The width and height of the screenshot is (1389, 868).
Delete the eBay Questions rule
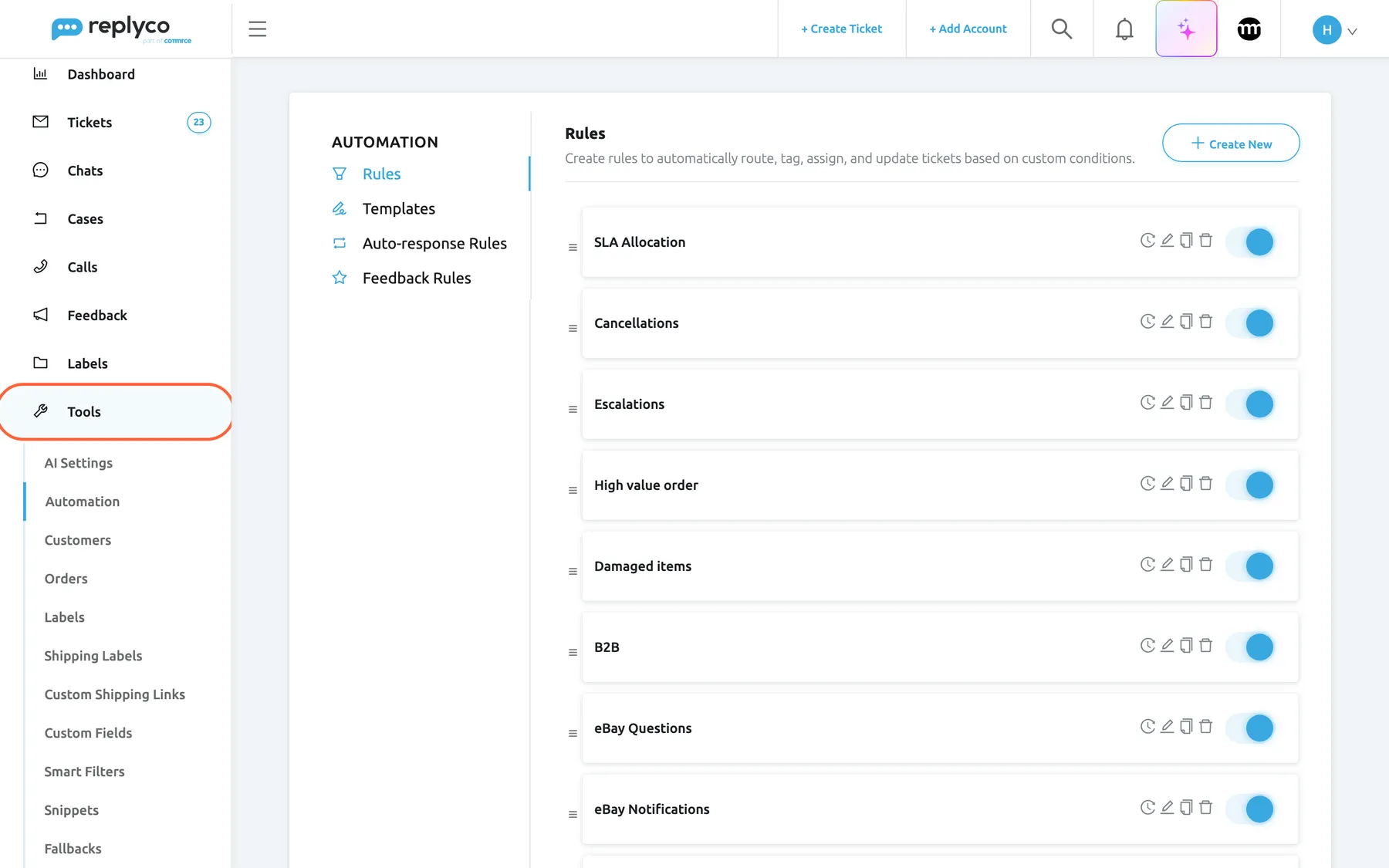pyautogui.click(x=1205, y=727)
